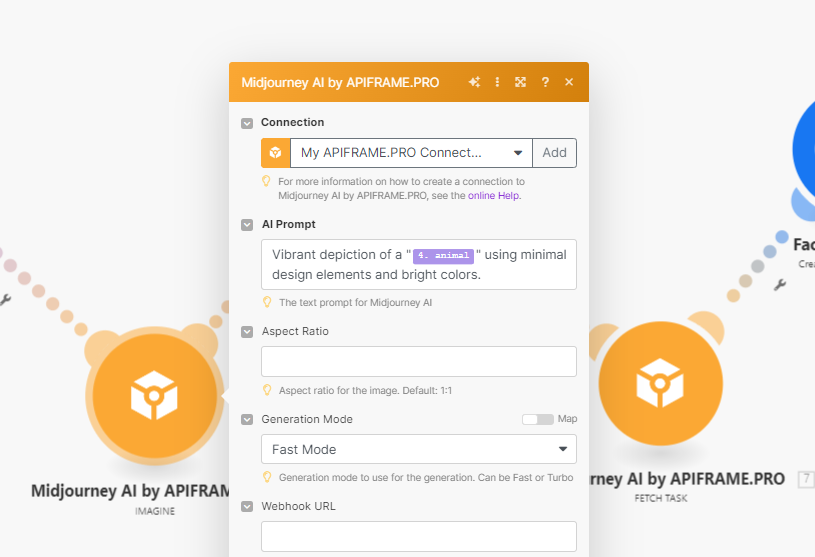The height and width of the screenshot is (557, 815).
Task: Collapse the AI Prompt section
Action: tap(247, 225)
